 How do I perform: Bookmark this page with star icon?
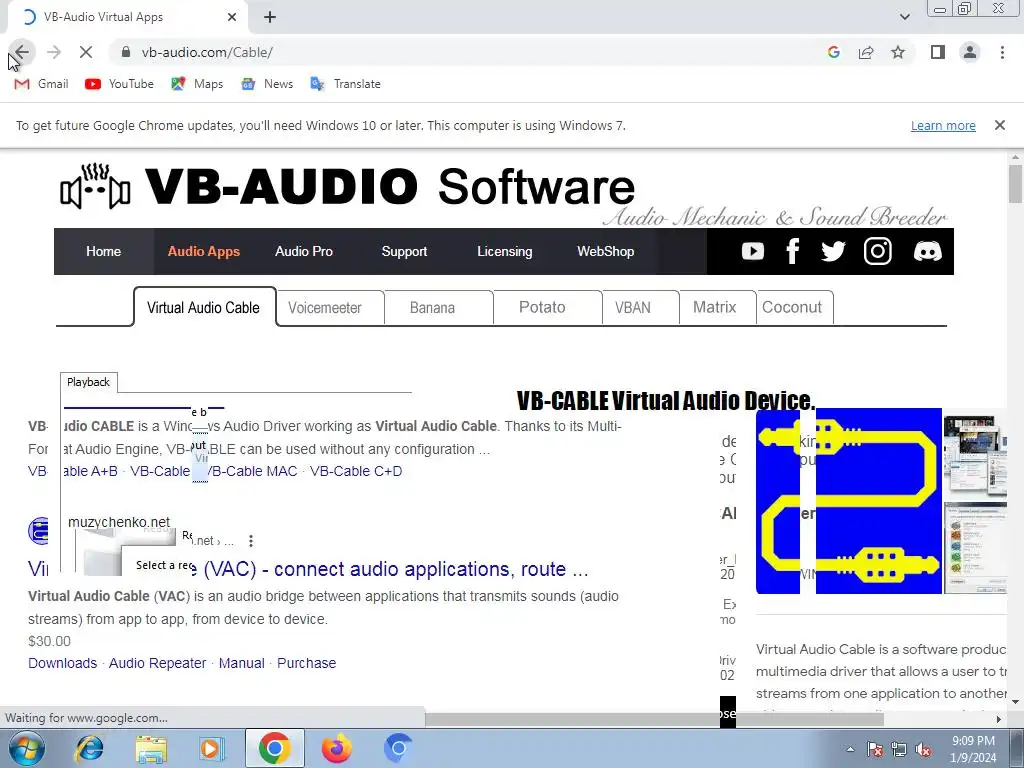coord(899,52)
